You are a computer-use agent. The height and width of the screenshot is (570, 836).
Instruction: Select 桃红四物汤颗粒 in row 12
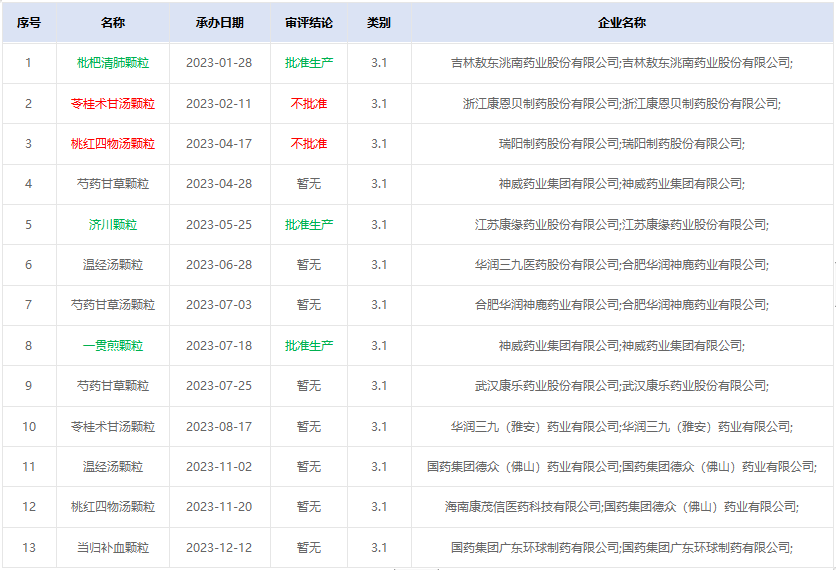tap(113, 507)
